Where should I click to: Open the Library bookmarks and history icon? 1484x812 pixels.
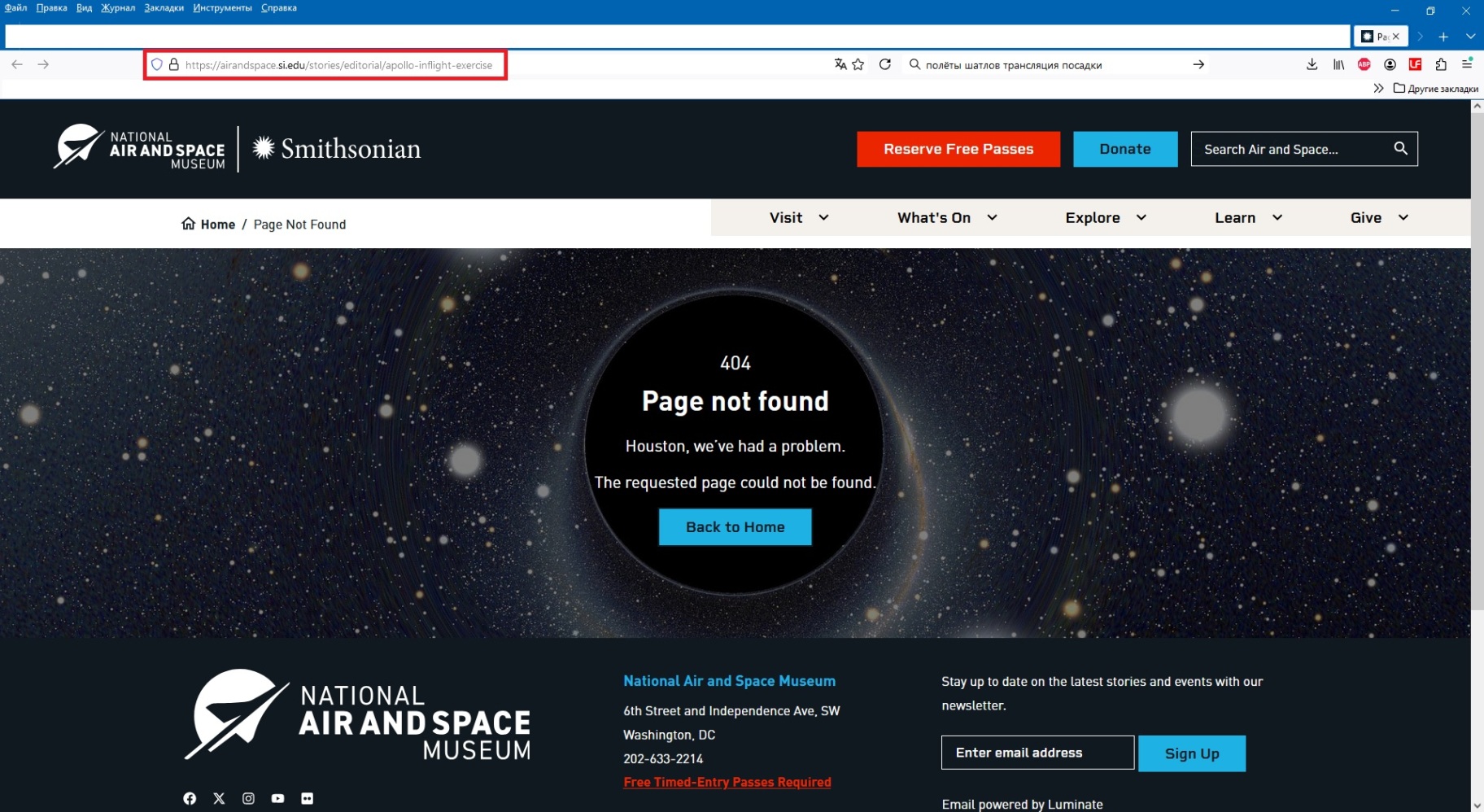coord(1338,64)
